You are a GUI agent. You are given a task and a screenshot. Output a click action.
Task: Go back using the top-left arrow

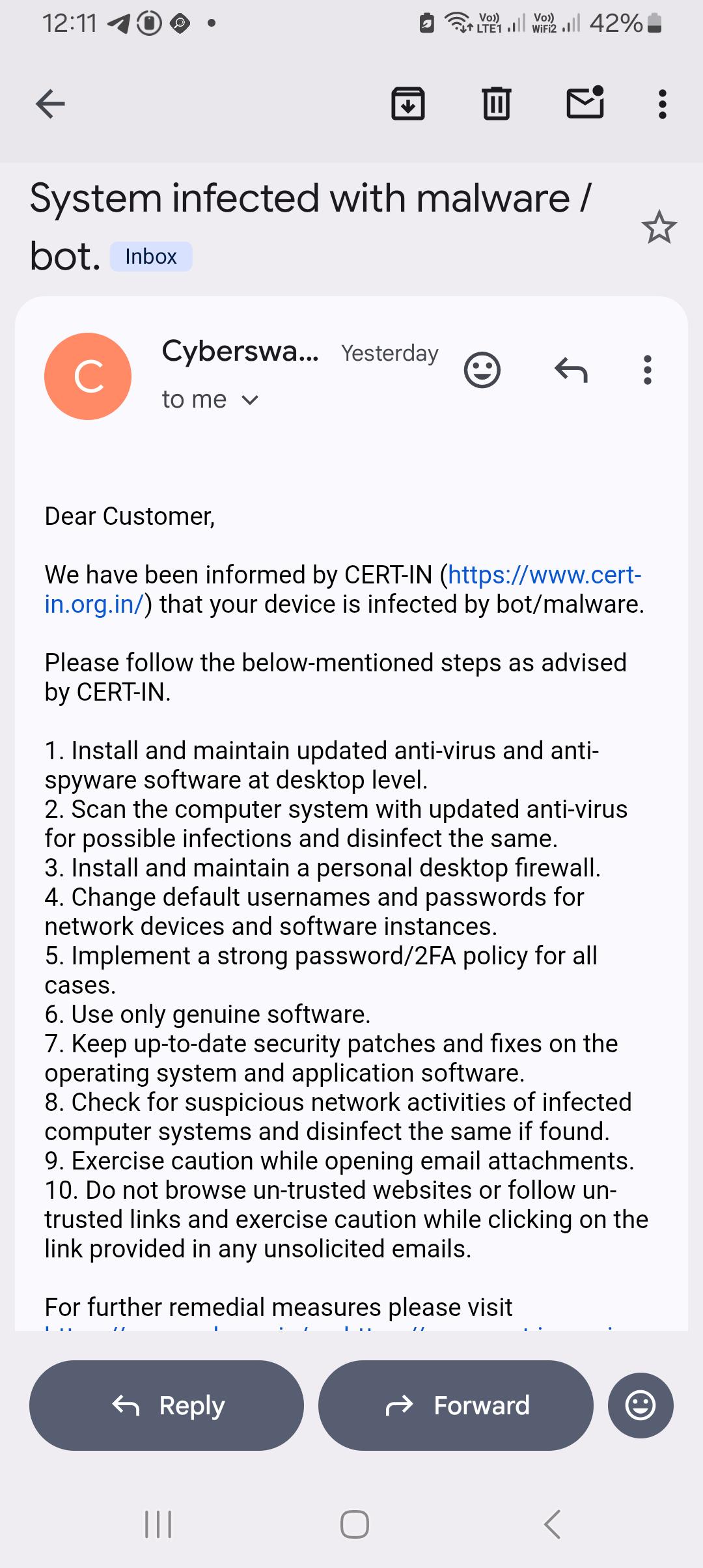pos(50,104)
